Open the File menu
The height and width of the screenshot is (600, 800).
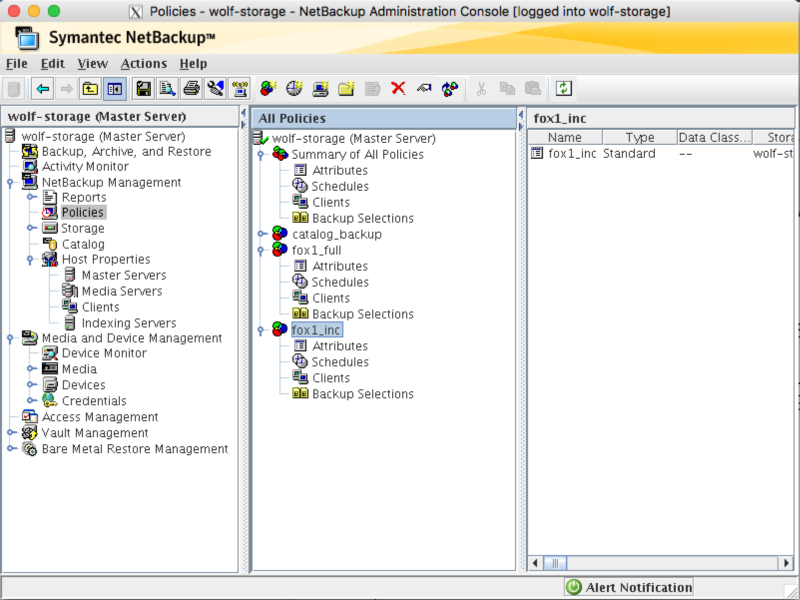click(x=16, y=64)
